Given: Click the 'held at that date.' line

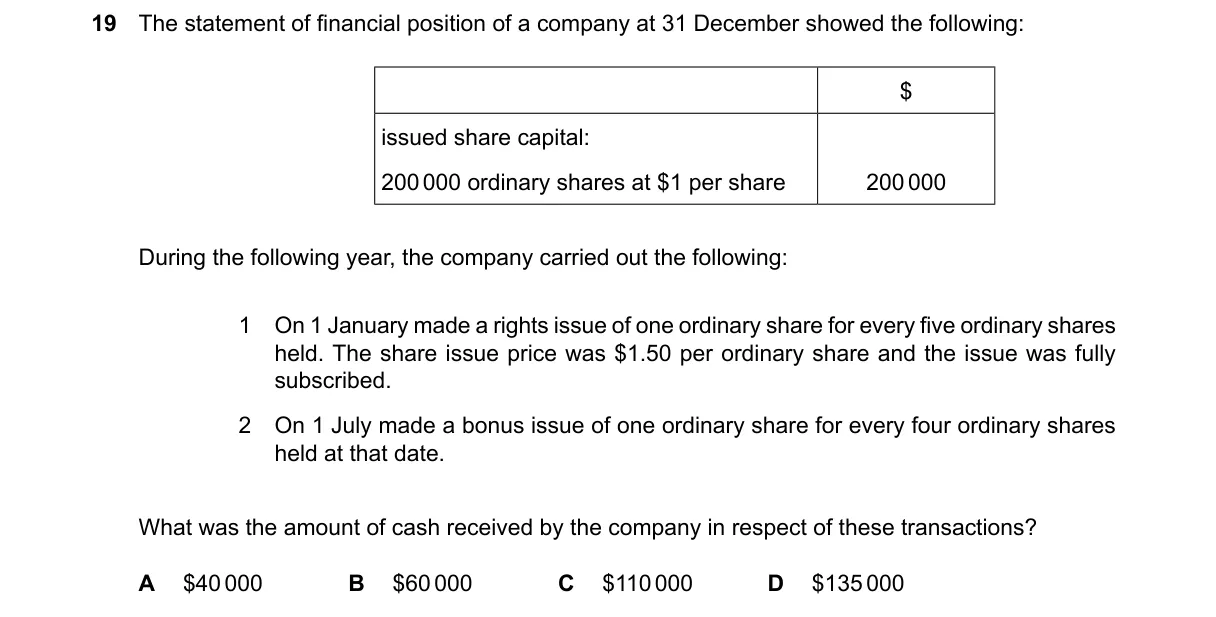Looking at the screenshot, I should pos(359,453).
